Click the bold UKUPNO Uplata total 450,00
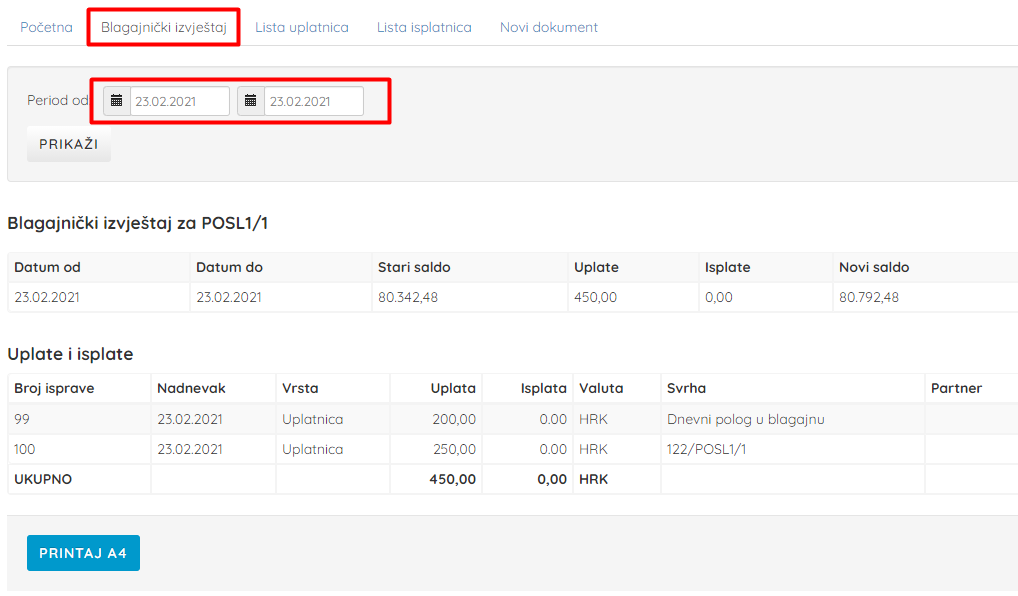 click(x=453, y=479)
